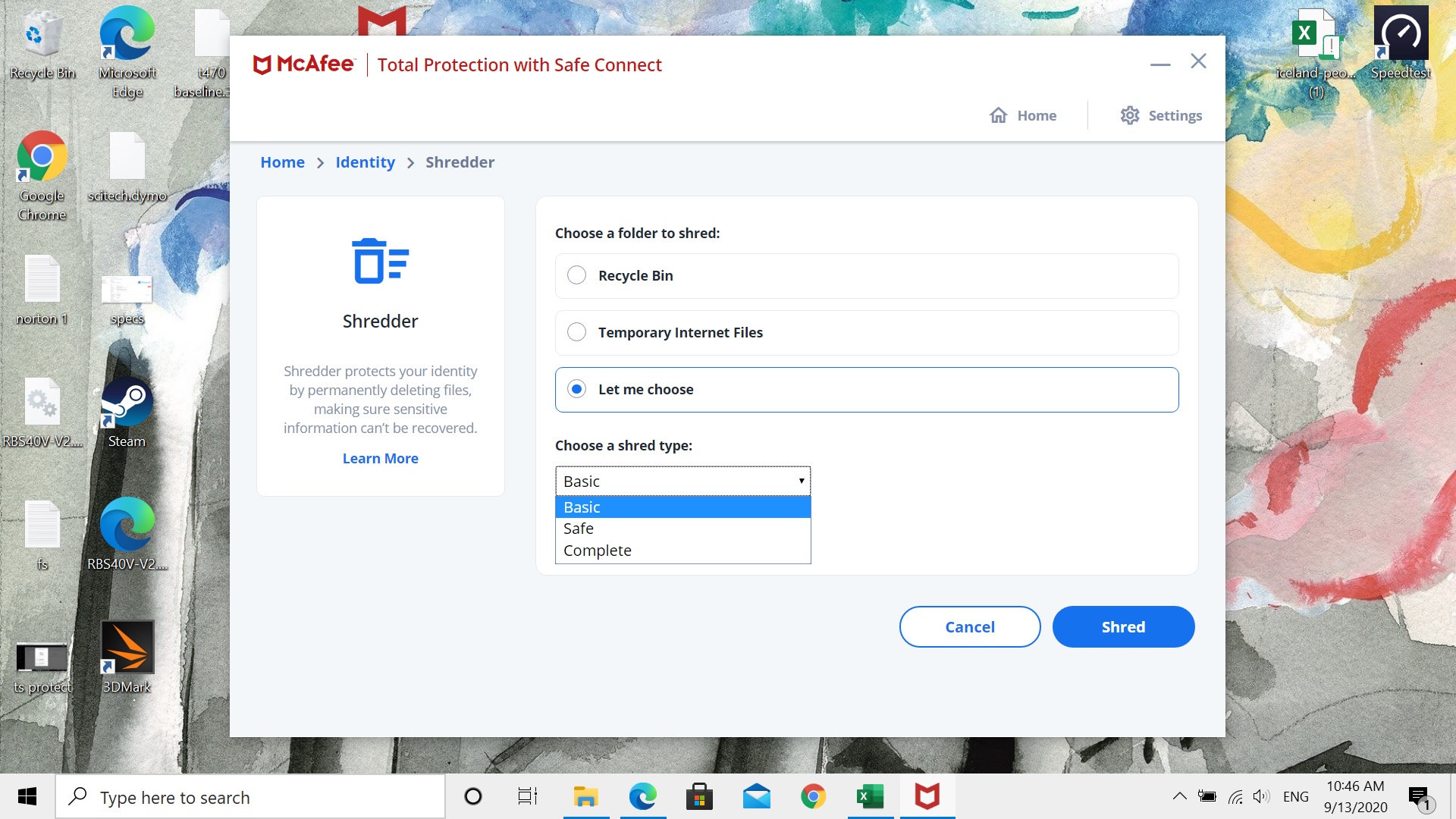Click the Google Chrome taskbar icon
Screen dimensions: 1456x819
[x=813, y=797]
